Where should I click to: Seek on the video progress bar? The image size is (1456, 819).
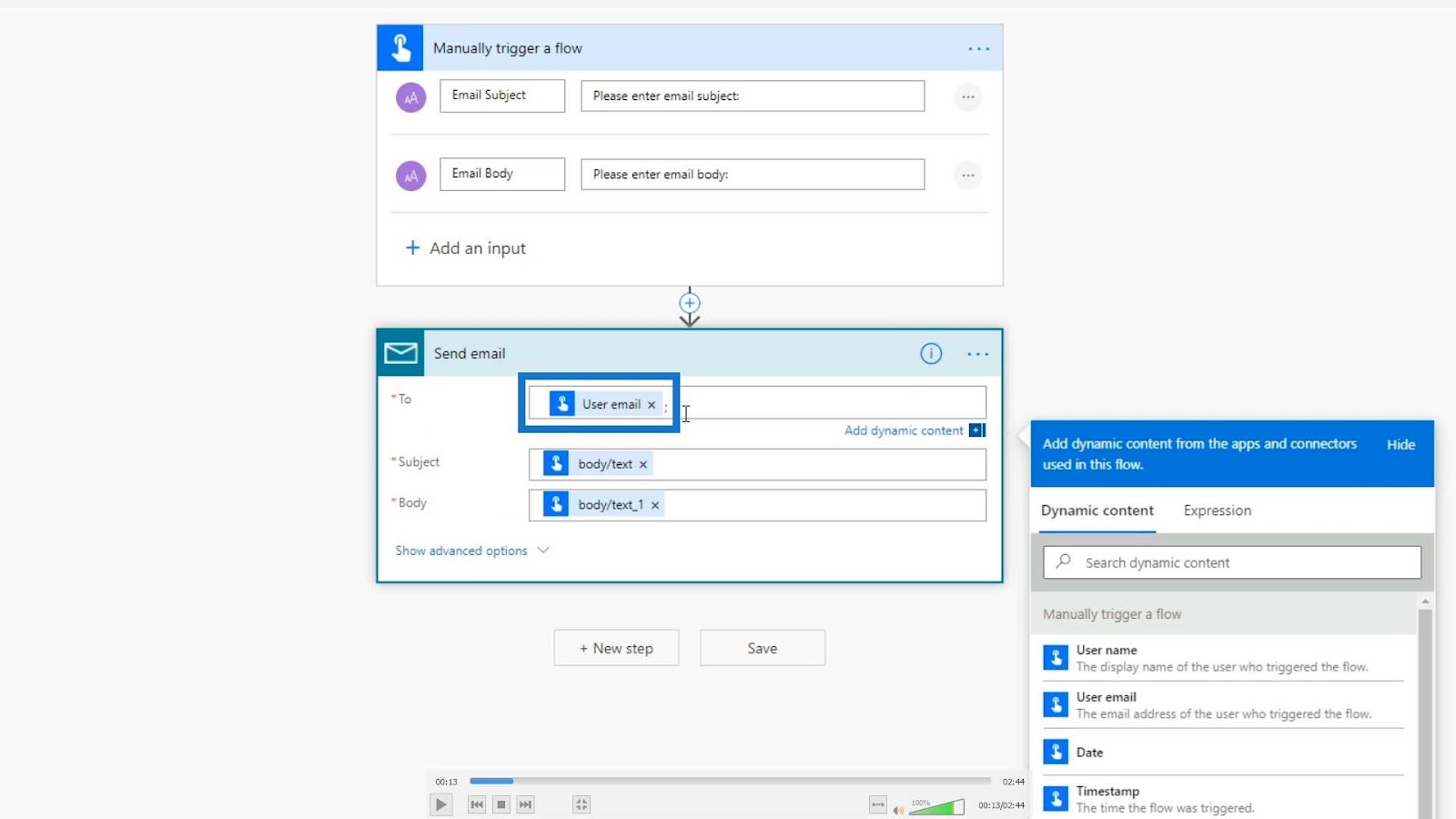click(x=730, y=781)
